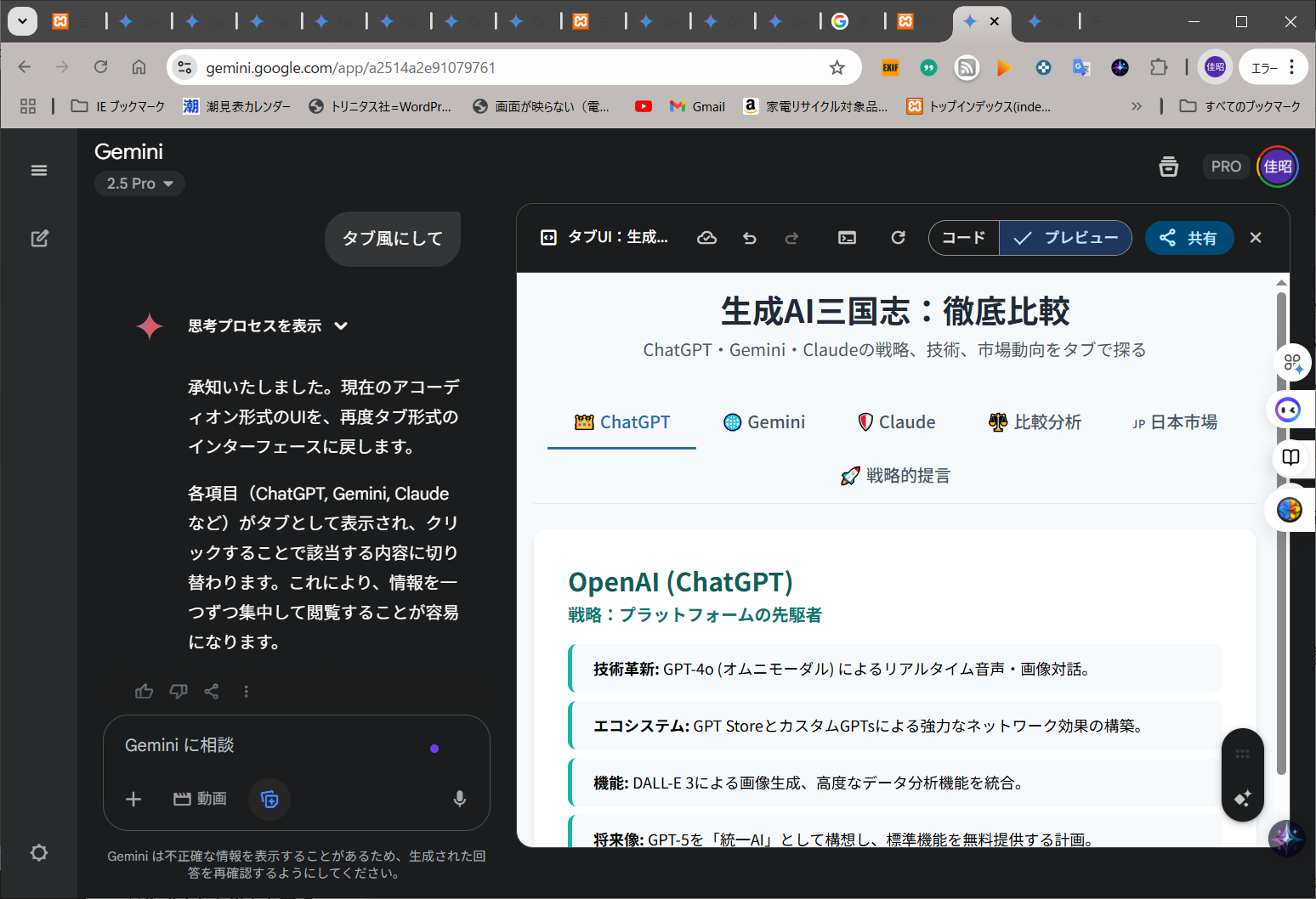Viewport: 1316px width, 899px height.
Task: Open the Chrome エラー menu button
Action: (x=1273, y=67)
